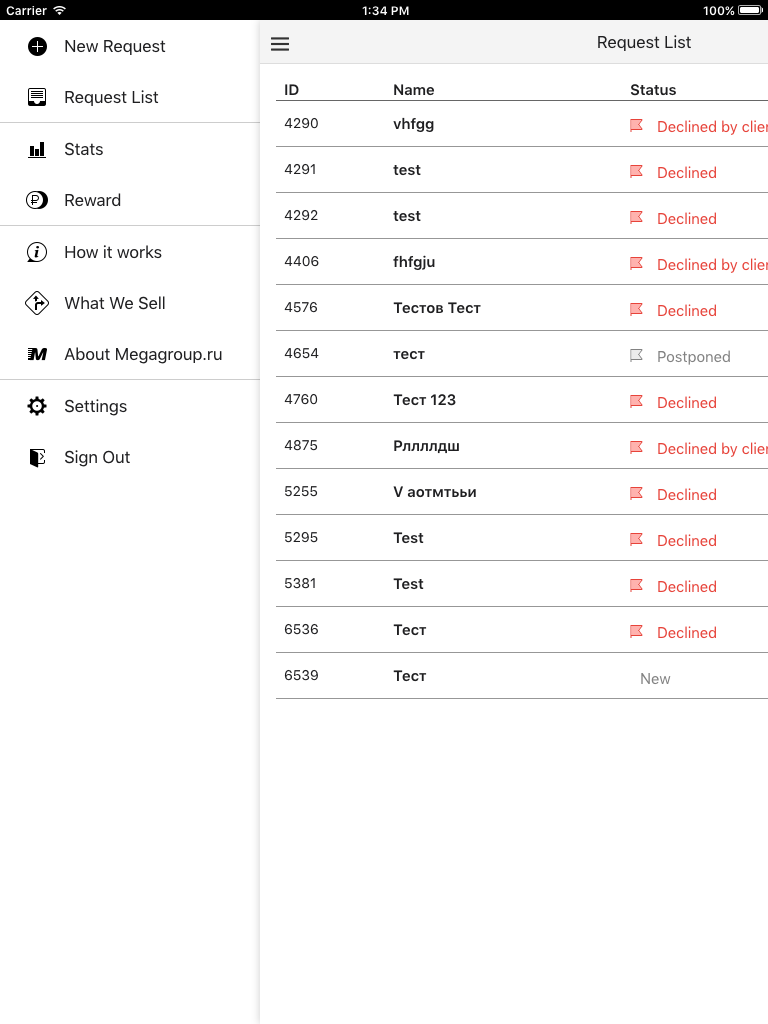The image size is (768, 1024).
Task: Click the red flag for request 4291
Action: pyautogui.click(x=636, y=171)
